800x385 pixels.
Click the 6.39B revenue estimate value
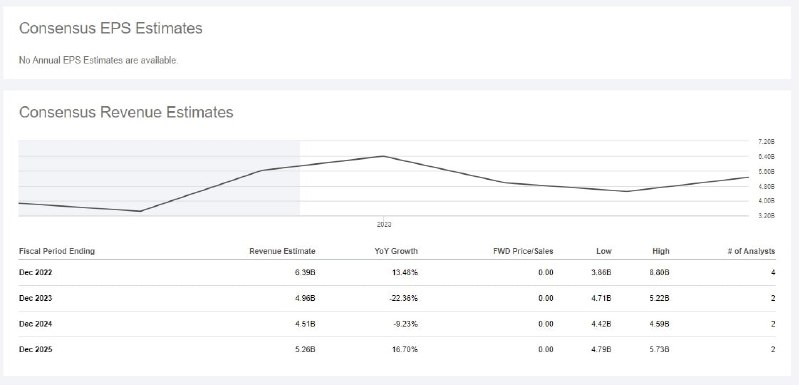click(x=305, y=273)
